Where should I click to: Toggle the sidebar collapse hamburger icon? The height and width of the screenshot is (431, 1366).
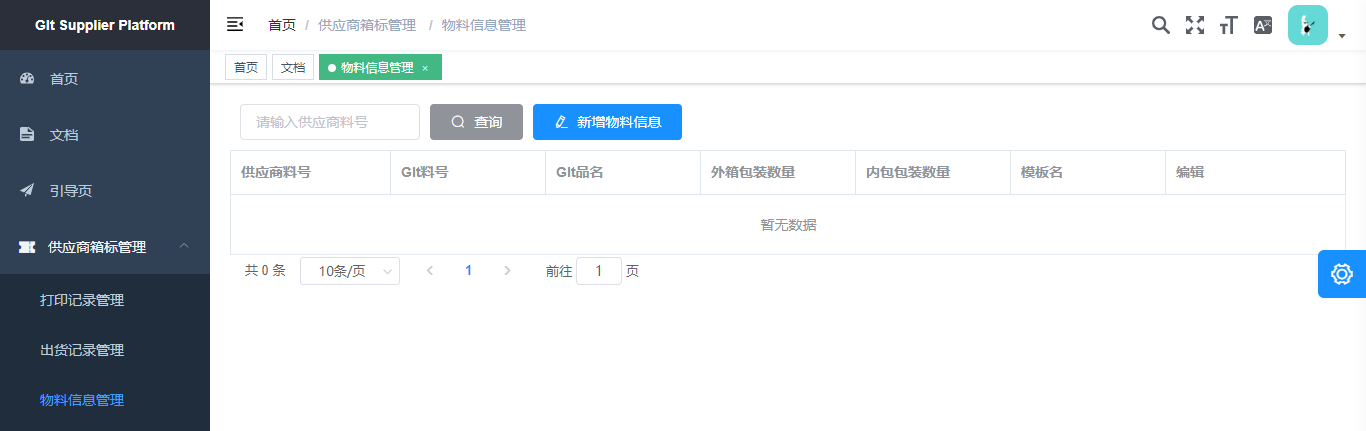pos(235,25)
